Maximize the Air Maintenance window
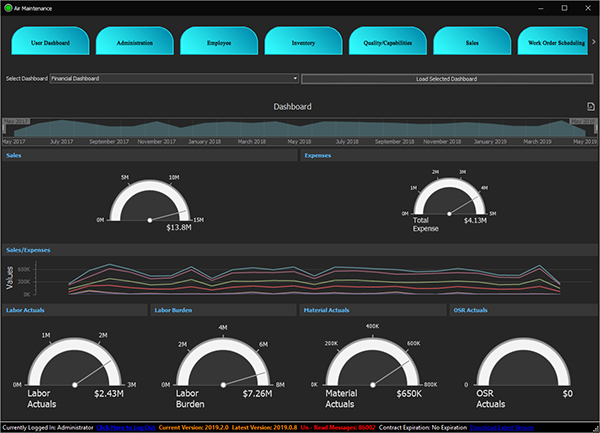 pyautogui.click(x=564, y=8)
